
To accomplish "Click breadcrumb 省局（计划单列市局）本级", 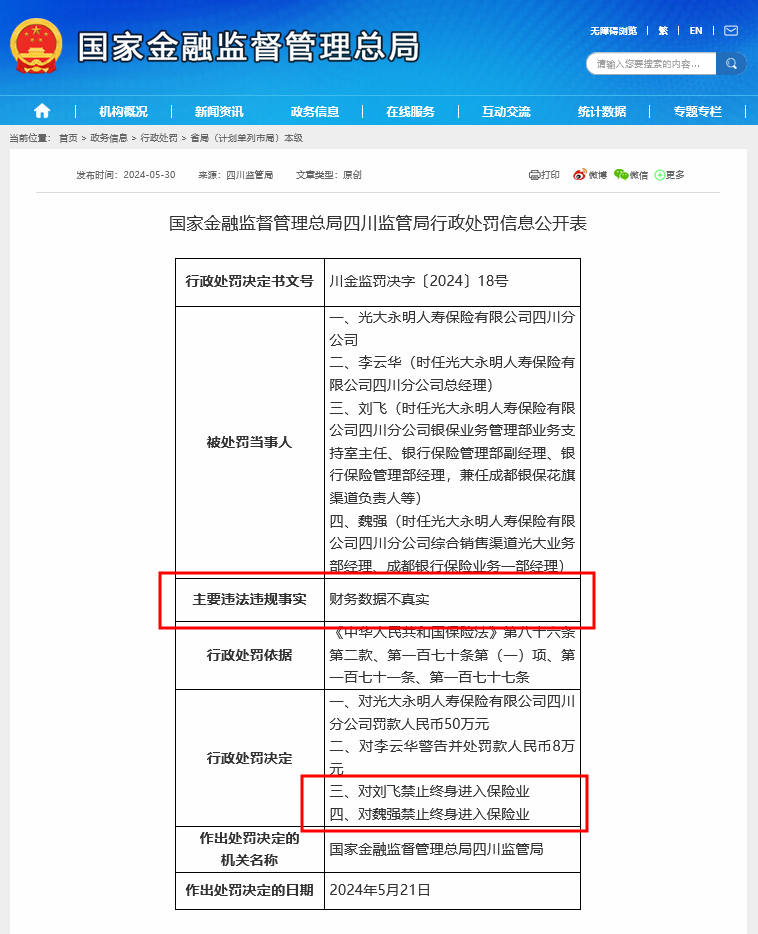I will tap(247, 138).
